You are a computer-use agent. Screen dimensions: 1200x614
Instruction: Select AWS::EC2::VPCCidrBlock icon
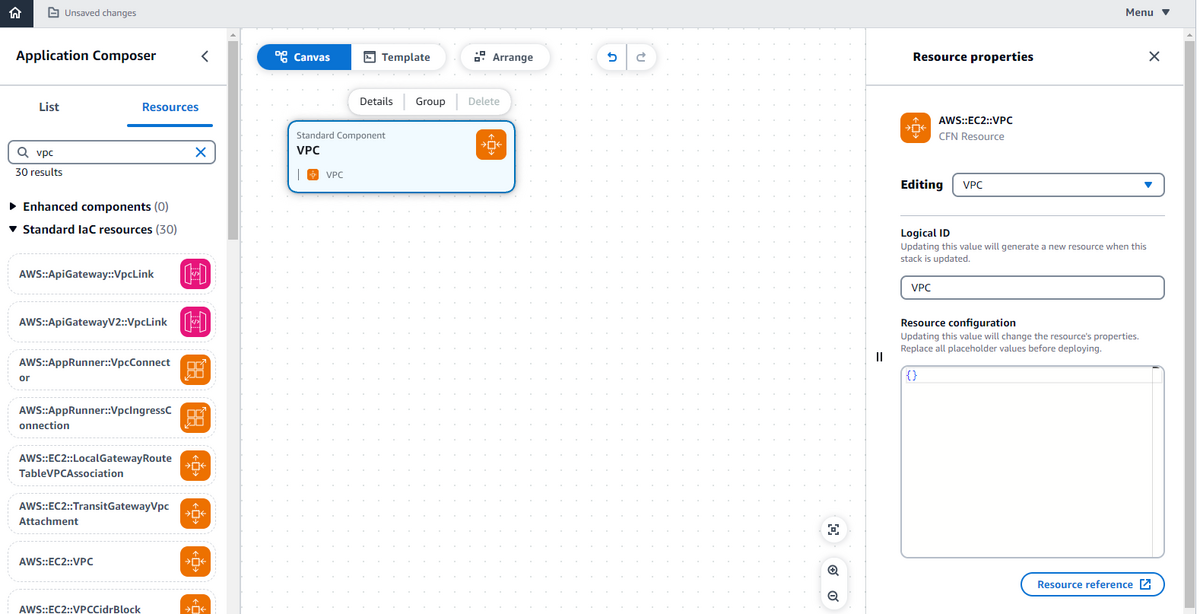pos(195,605)
